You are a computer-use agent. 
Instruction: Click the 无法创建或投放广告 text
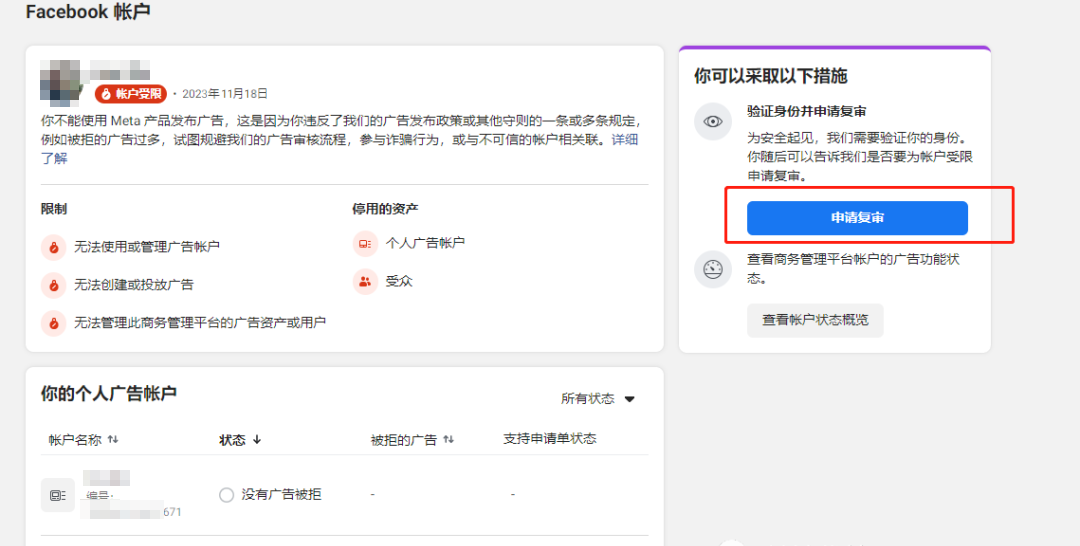click(134, 284)
